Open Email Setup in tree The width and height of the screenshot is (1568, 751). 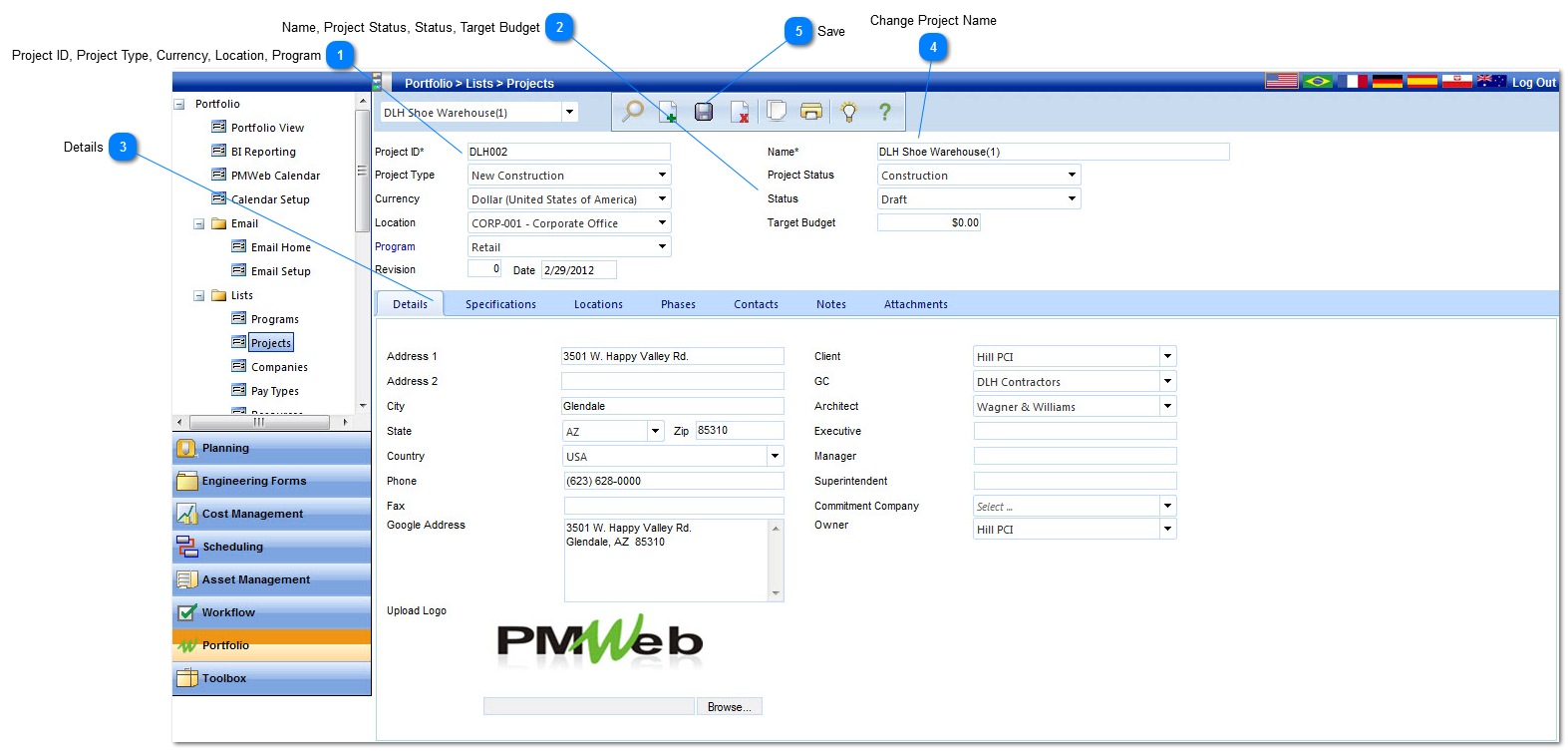pyautogui.click(x=280, y=271)
